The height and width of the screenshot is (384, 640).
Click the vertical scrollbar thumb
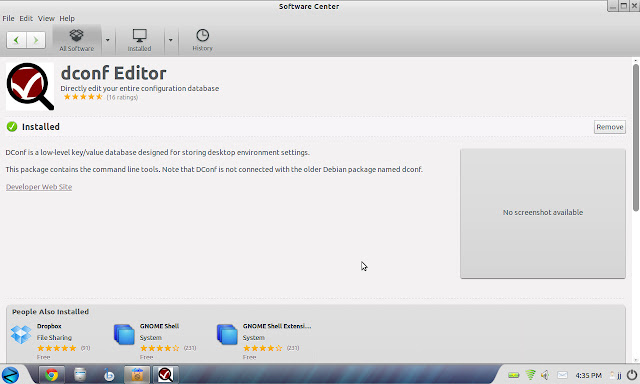(636, 138)
